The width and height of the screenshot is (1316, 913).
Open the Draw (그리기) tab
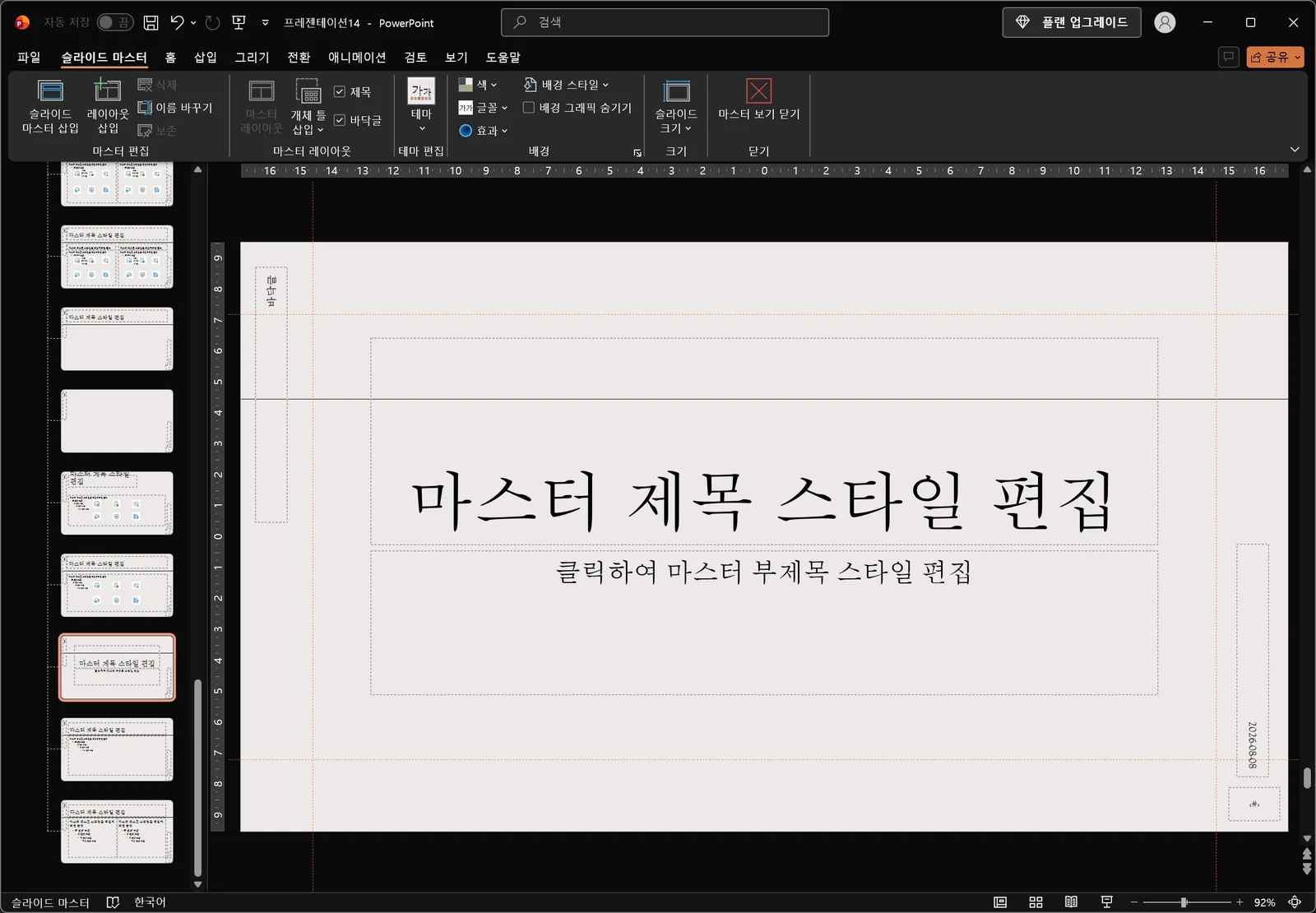pos(252,57)
